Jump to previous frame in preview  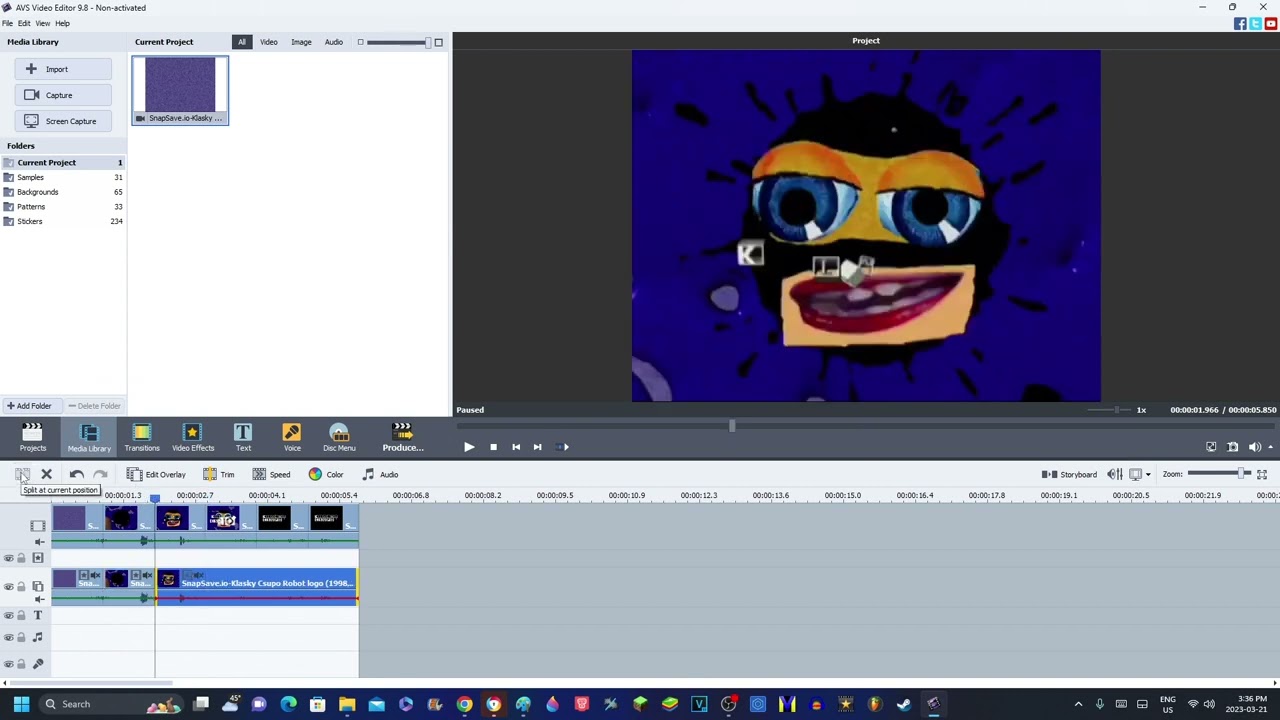tap(516, 447)
